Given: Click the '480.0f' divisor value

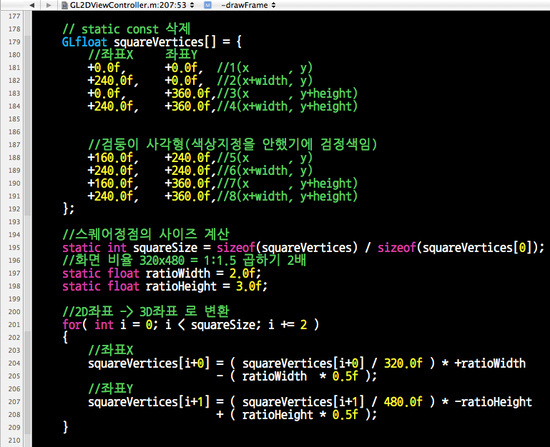Looking at the screenshot, I should click(x=403, y=402).
